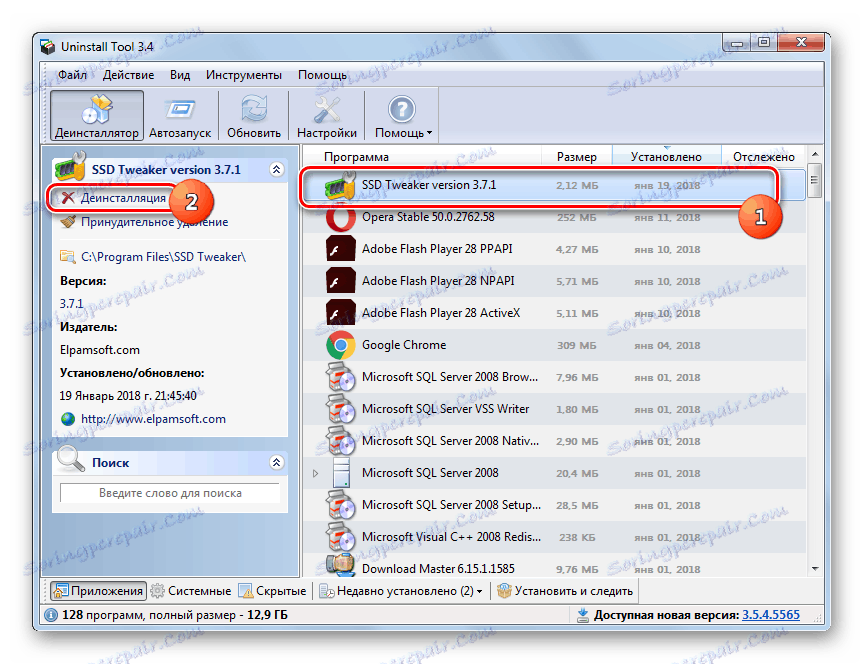Screen dimensions: 864x664
Task: Click the Uninstall Tool title bar icon
Action: click(48, 47)
